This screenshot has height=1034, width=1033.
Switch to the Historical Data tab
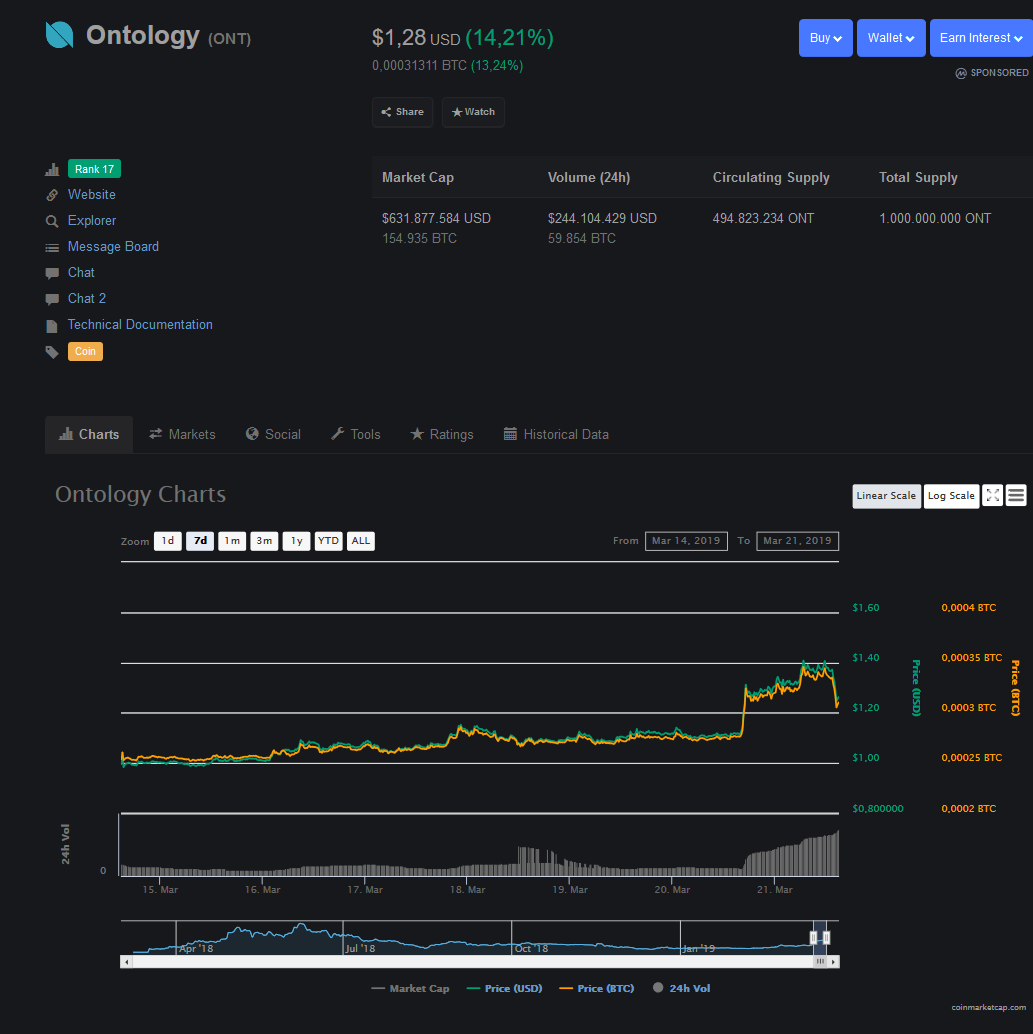tap(556, 435)
